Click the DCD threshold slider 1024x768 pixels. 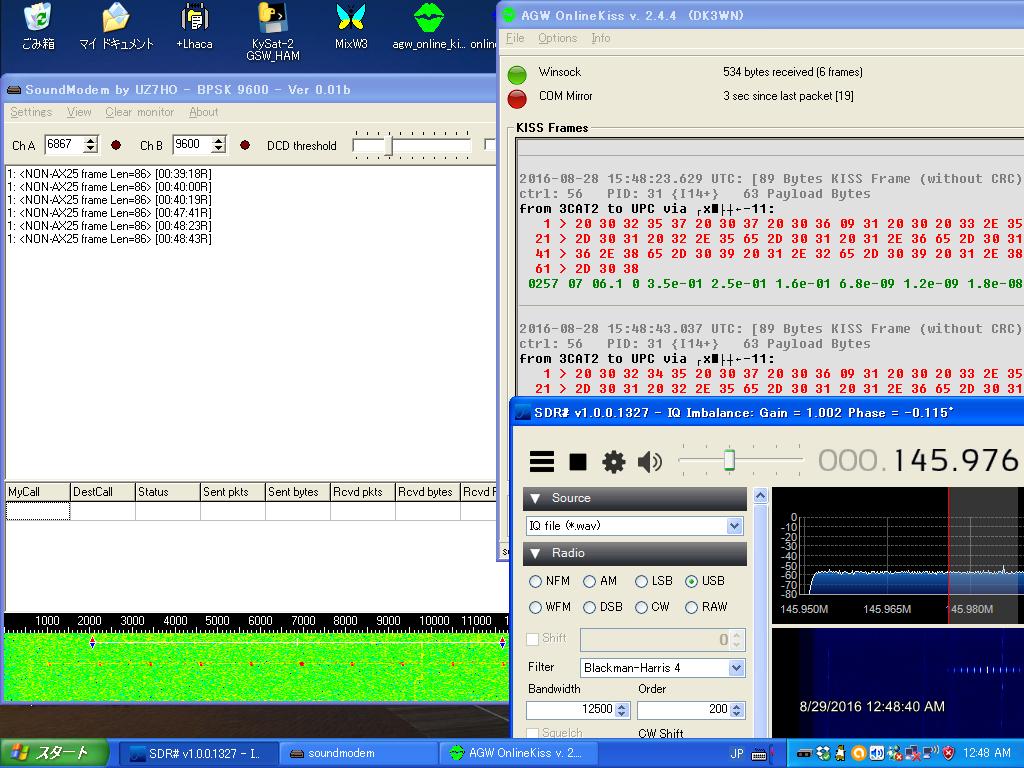coord(411,144)
